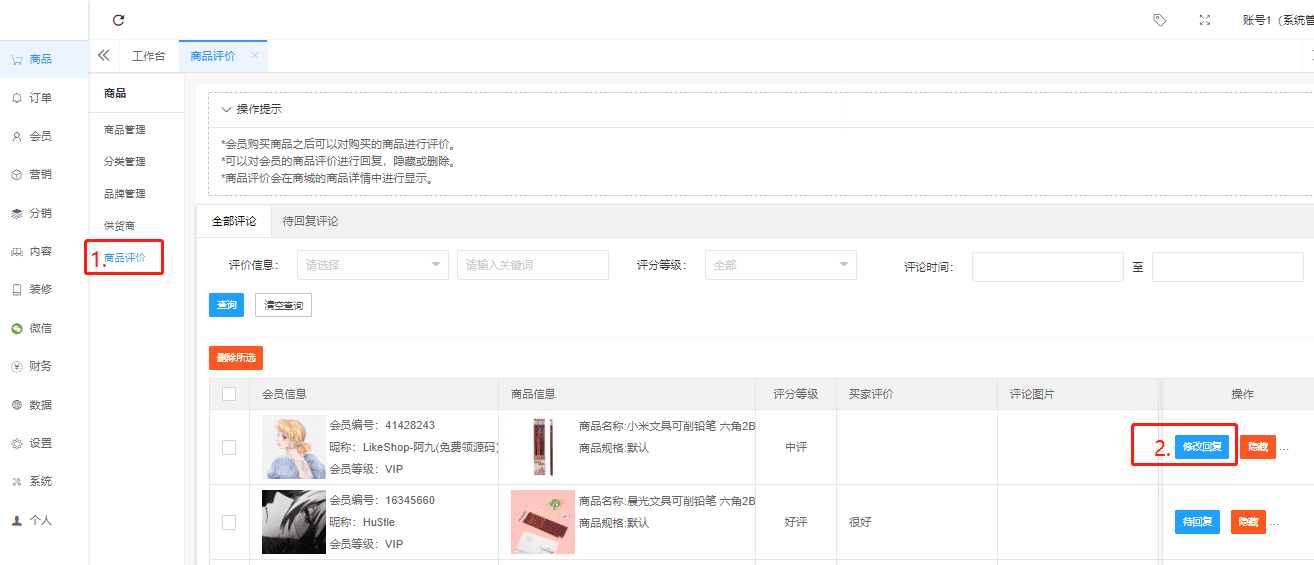The width and height of the screenshot is (1314, 565).
Task: Open the 微信 section in sidebar
Action: tap(40, 328)
